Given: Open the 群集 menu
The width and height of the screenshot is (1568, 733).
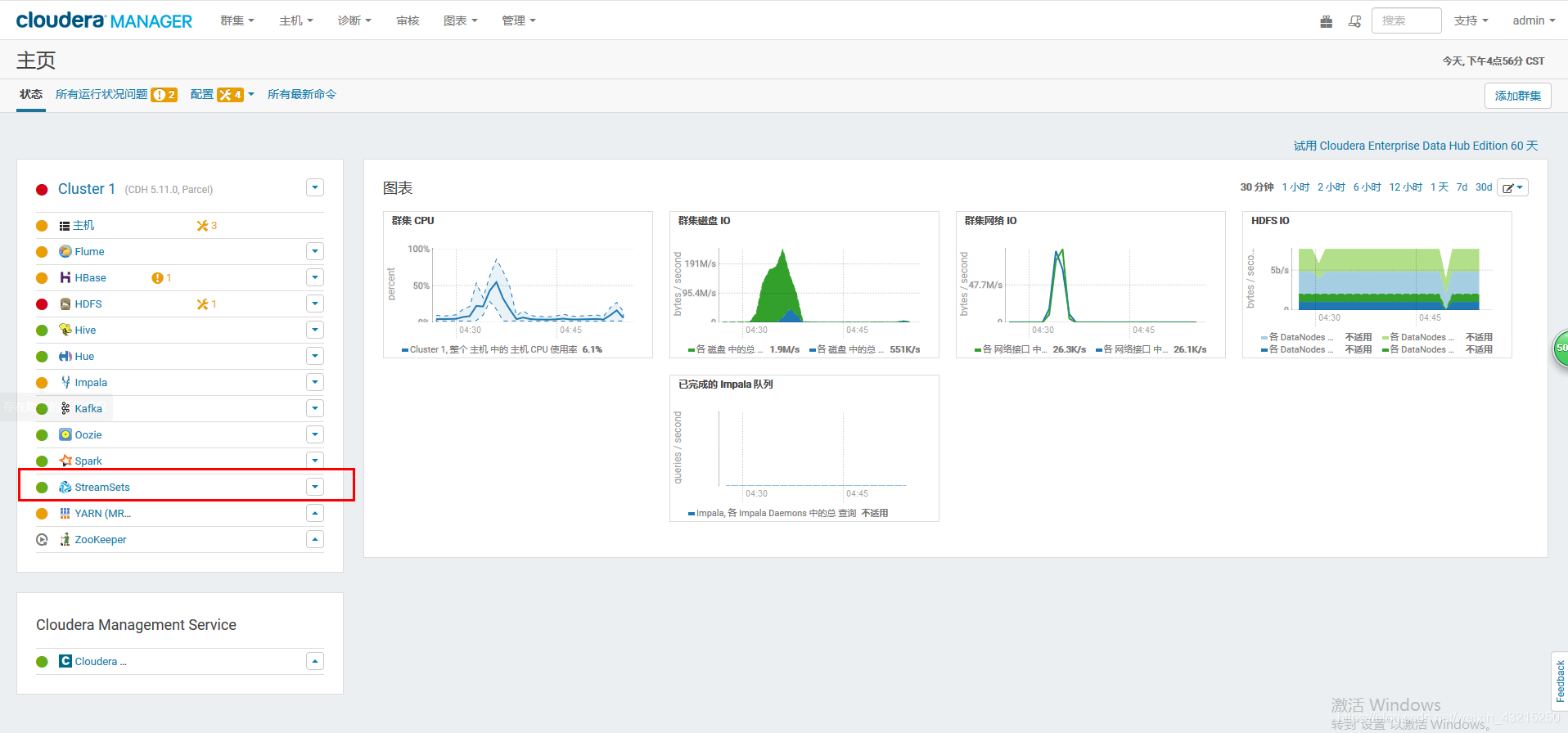Looking at the screenshot, I should (x=237, y=20).
